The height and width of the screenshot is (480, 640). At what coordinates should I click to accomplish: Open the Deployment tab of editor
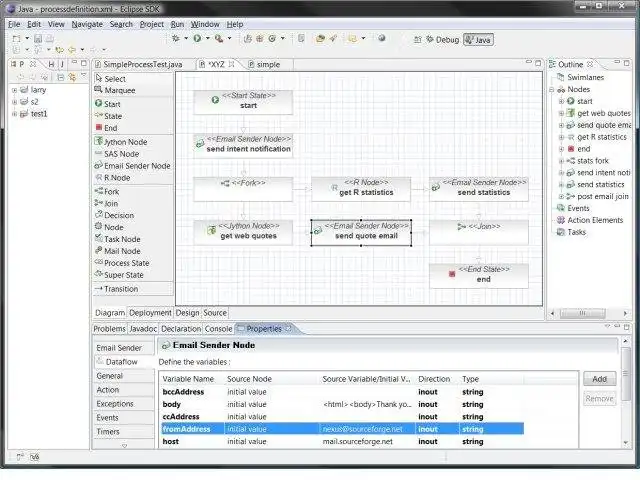(150, 313)
